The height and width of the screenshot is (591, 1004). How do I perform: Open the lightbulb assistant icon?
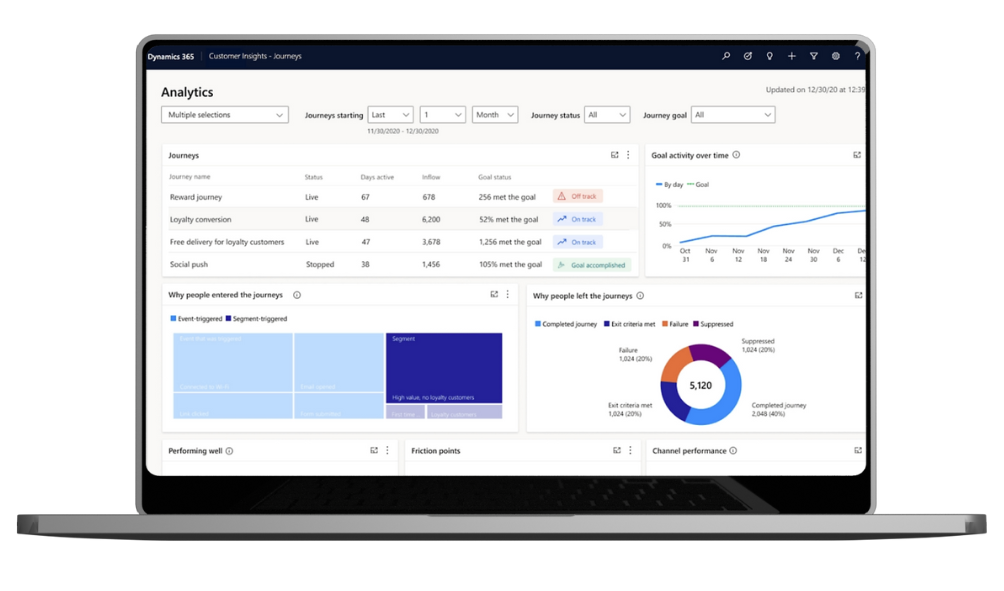click(770, 57)
